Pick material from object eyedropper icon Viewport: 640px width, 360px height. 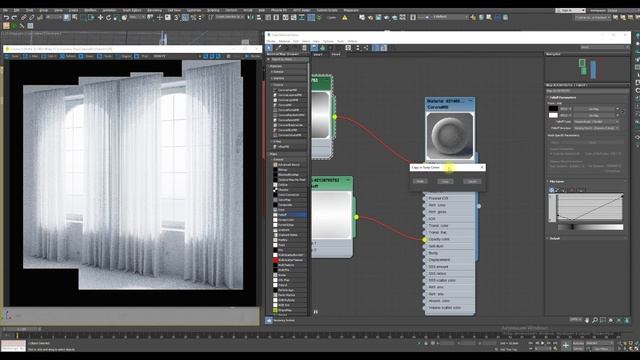click(278, 48)
